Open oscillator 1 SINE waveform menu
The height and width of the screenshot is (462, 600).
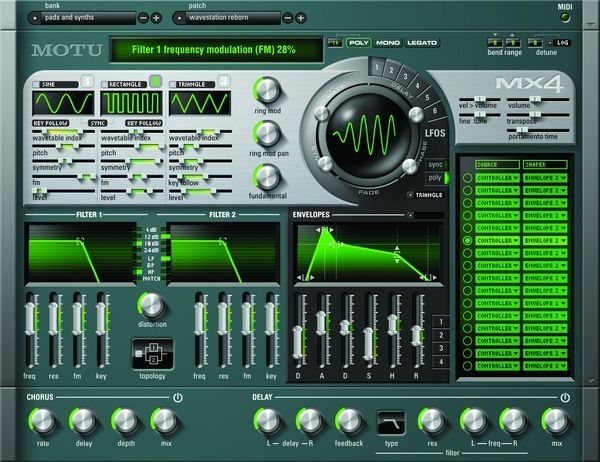tap(55, 84)
